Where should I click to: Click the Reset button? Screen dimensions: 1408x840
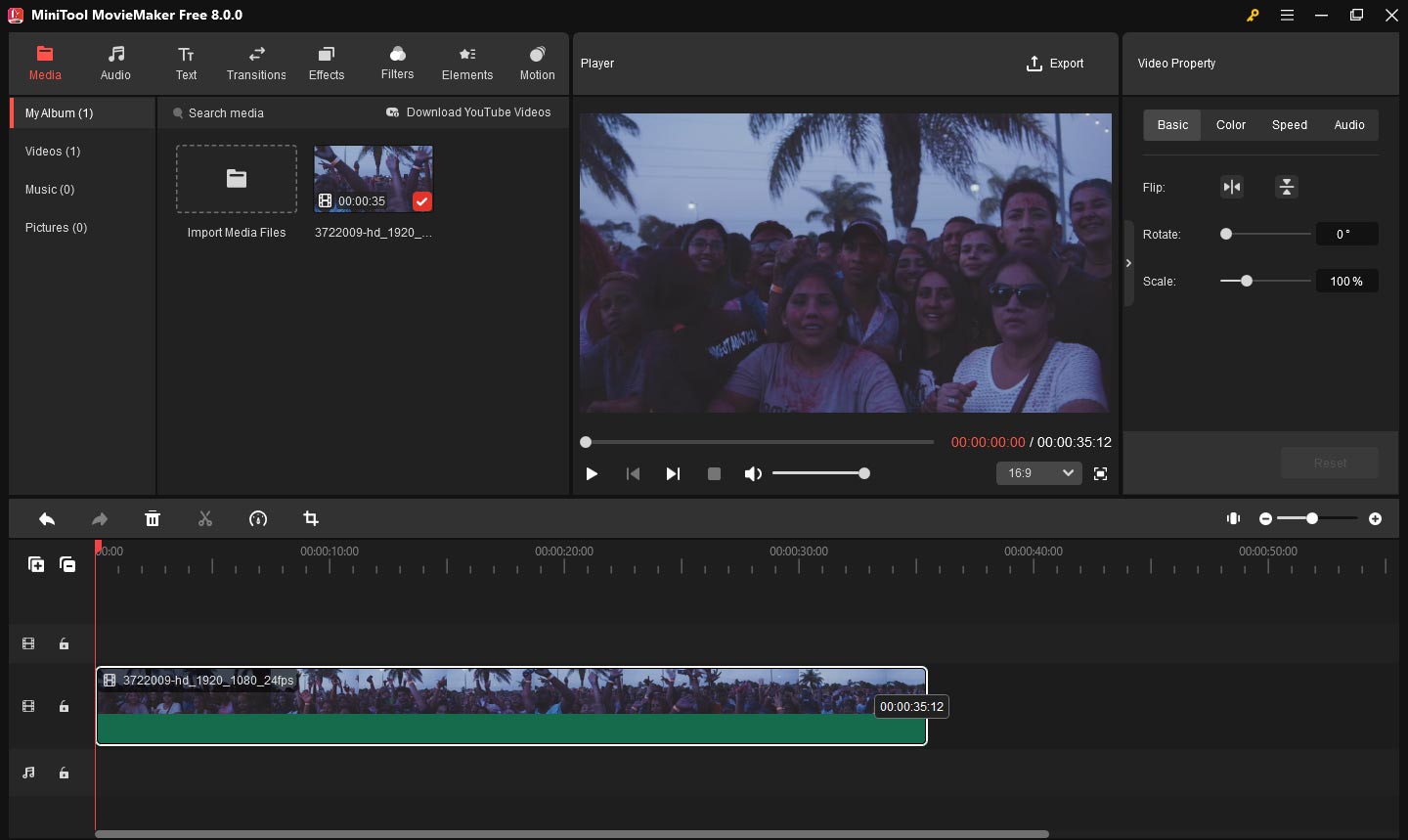1330,463
